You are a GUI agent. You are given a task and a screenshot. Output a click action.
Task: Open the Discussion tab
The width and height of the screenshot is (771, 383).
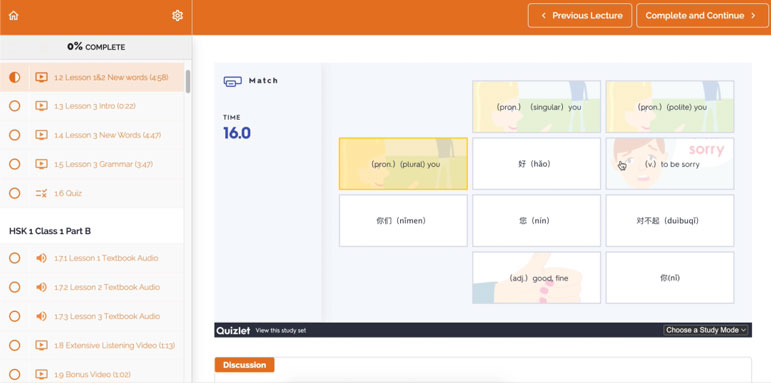(244, 365)
